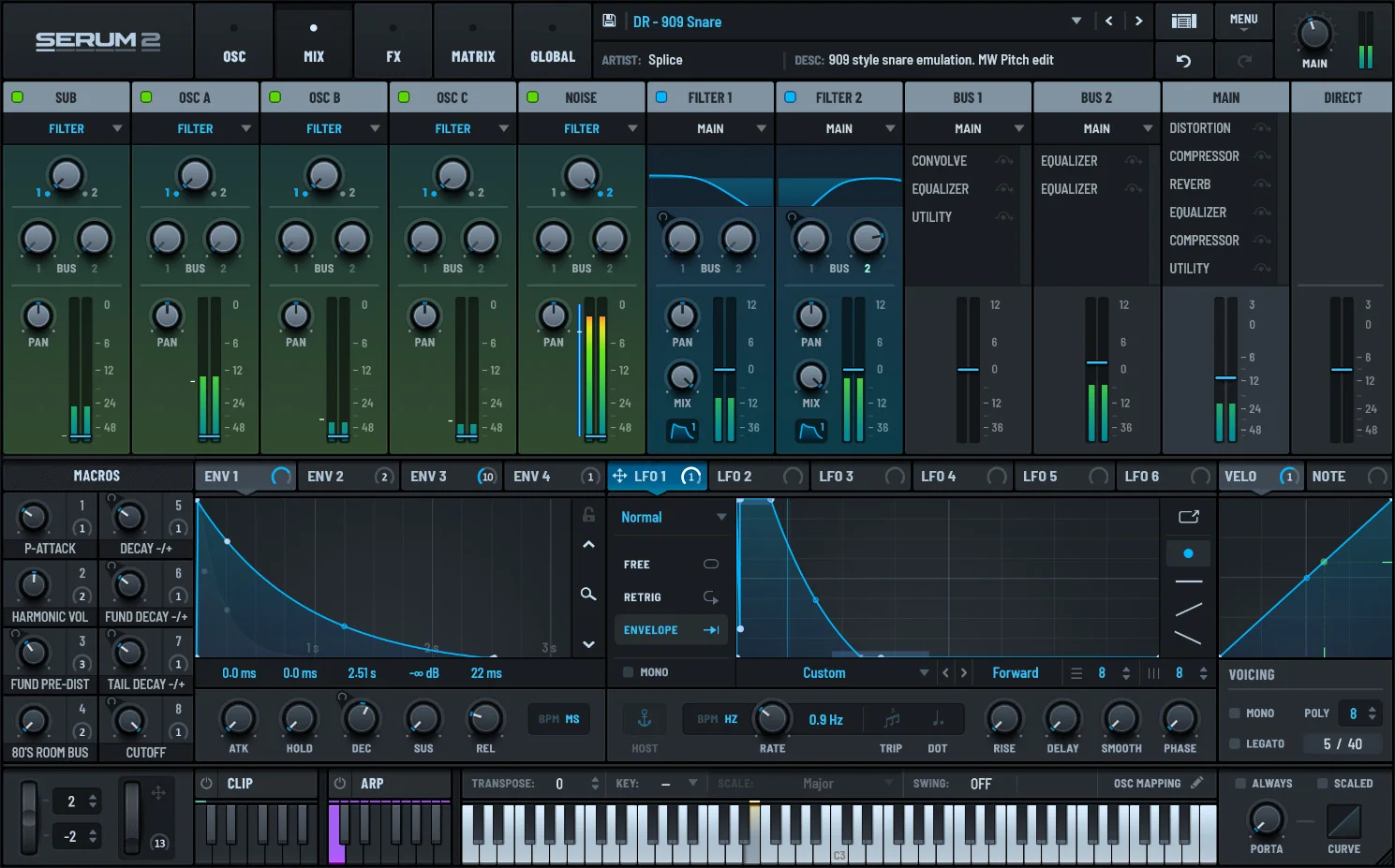This screenshot has width=1395, height=868.
Task: Click the redo arrow icon
Action: point(1244,61)
